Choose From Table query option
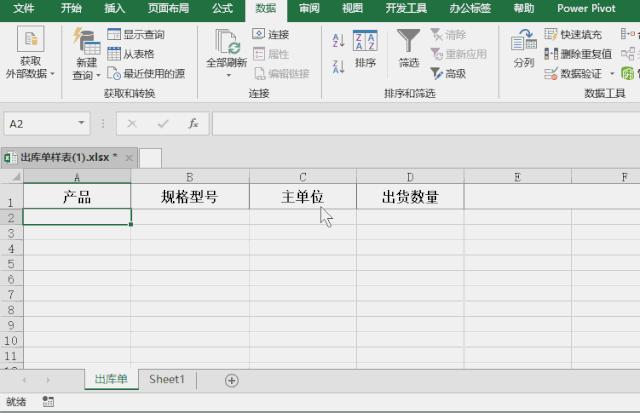Viewport: 640px width, 413px height. click(x=131, y=54)
